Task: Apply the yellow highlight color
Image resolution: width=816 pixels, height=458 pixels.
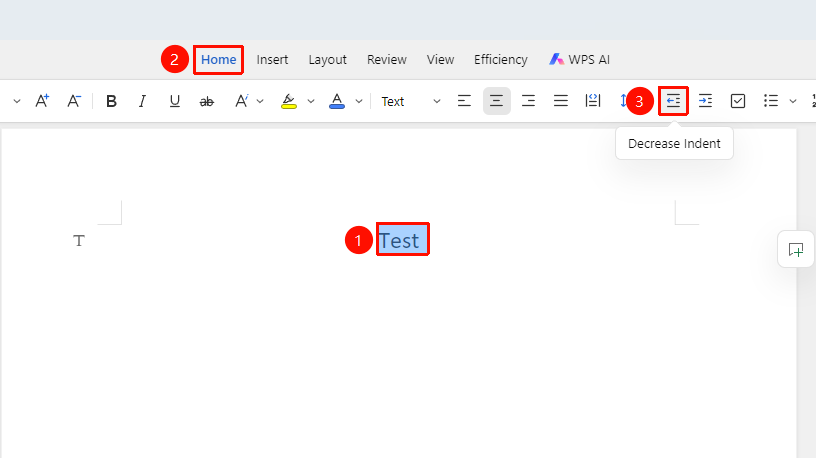Action: [289, 101]
